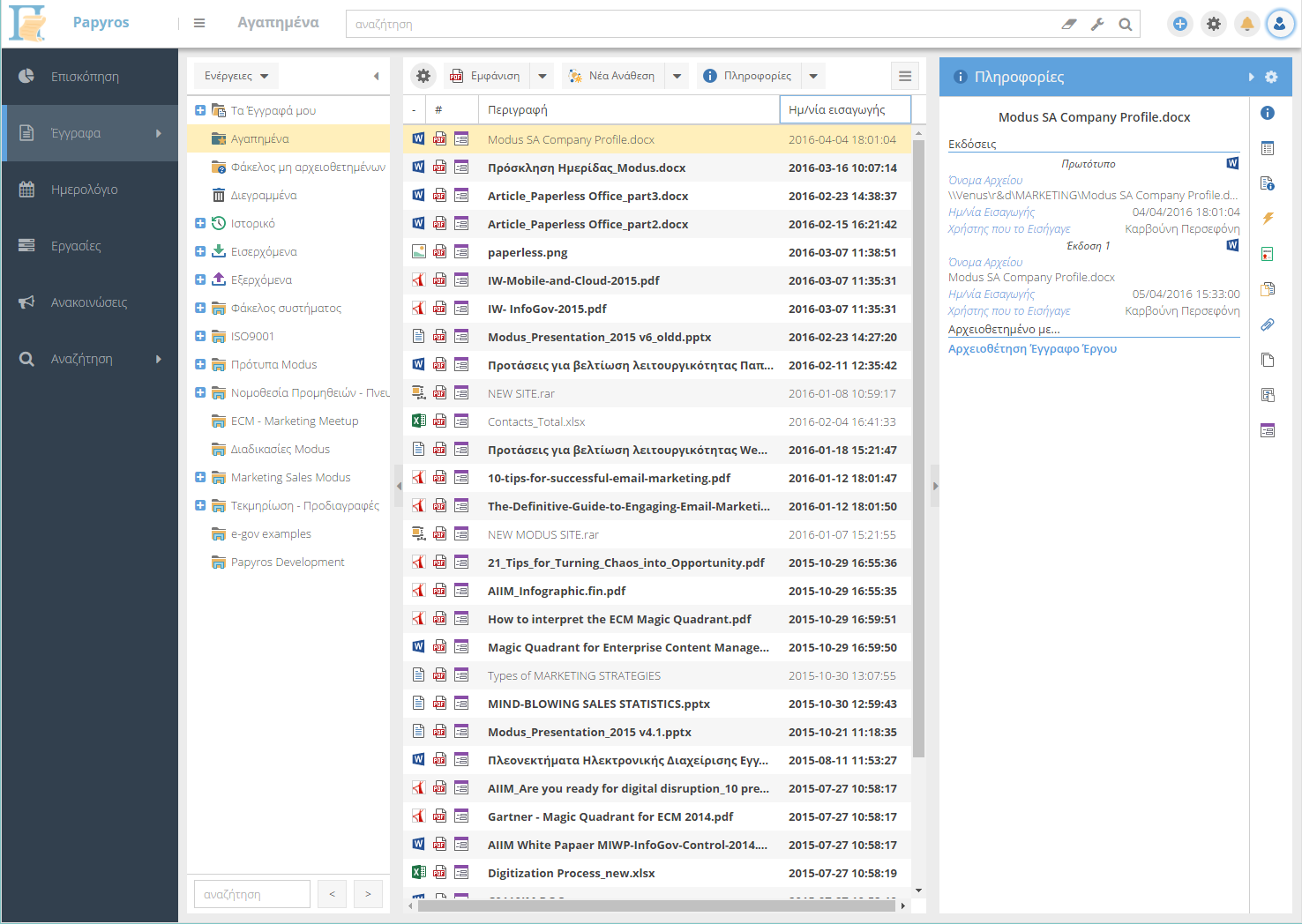Sort by the Περιγραφή column header
Image resolution: width=1302 pixels, height=924 pixels.
(629, 109)
